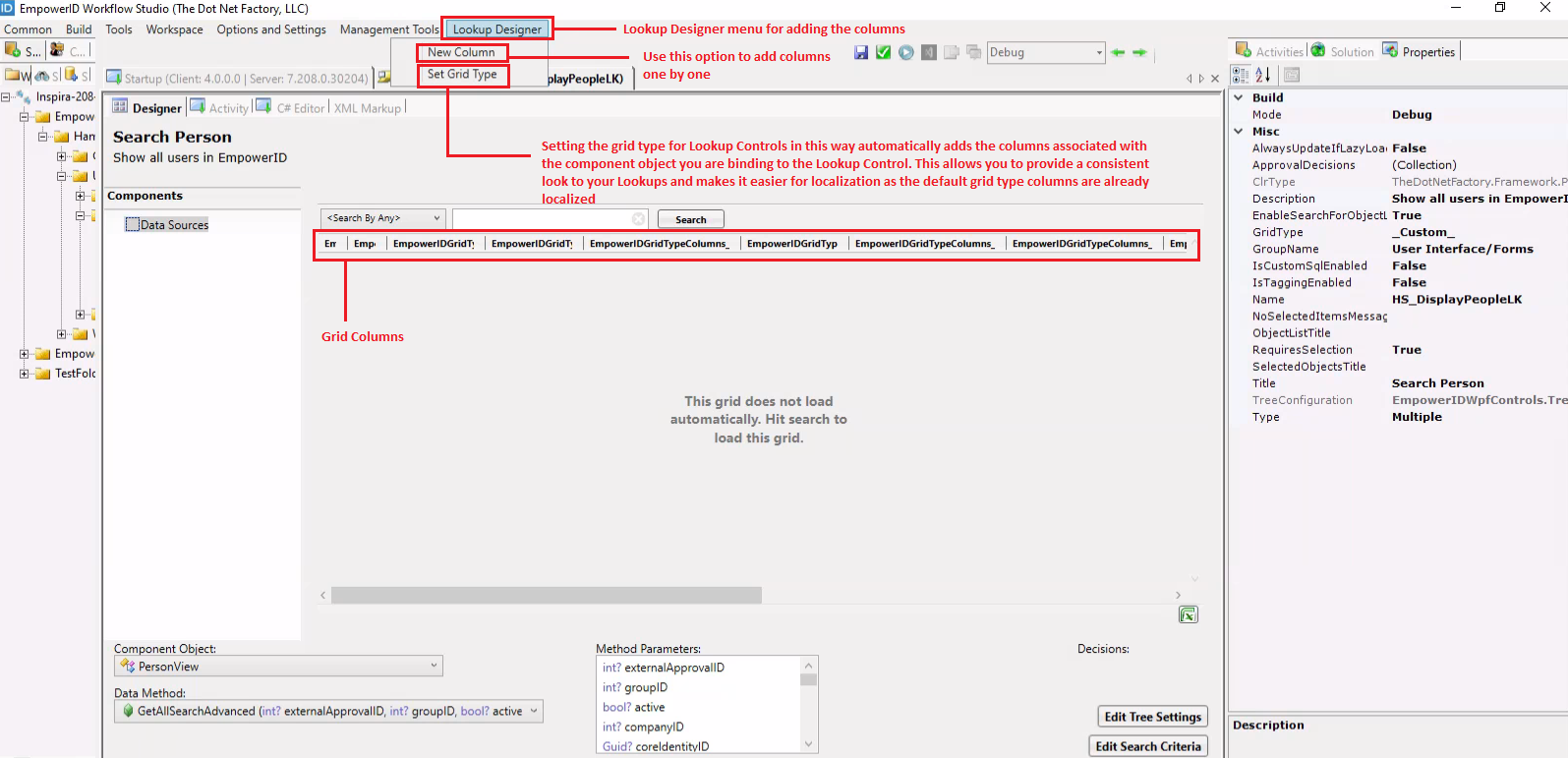Screen dimensions: 1568x758
Task: Click the Search button
Action: [691, 219]
